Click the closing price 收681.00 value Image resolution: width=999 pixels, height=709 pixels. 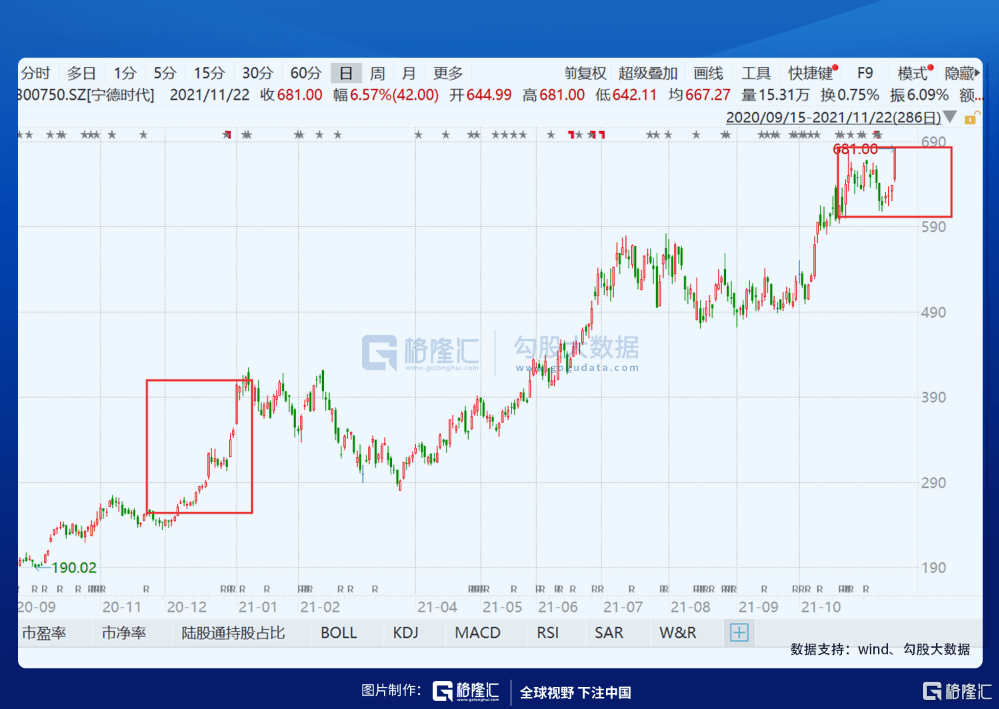point(291,95)
